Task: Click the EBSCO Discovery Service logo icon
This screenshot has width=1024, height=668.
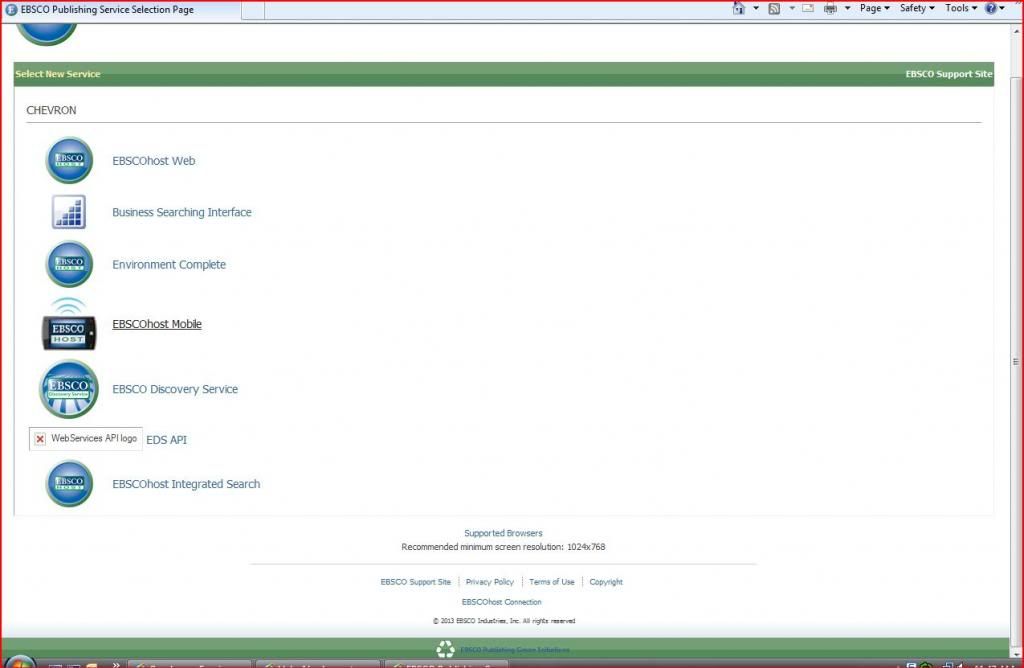Action: tap(69, 389)
